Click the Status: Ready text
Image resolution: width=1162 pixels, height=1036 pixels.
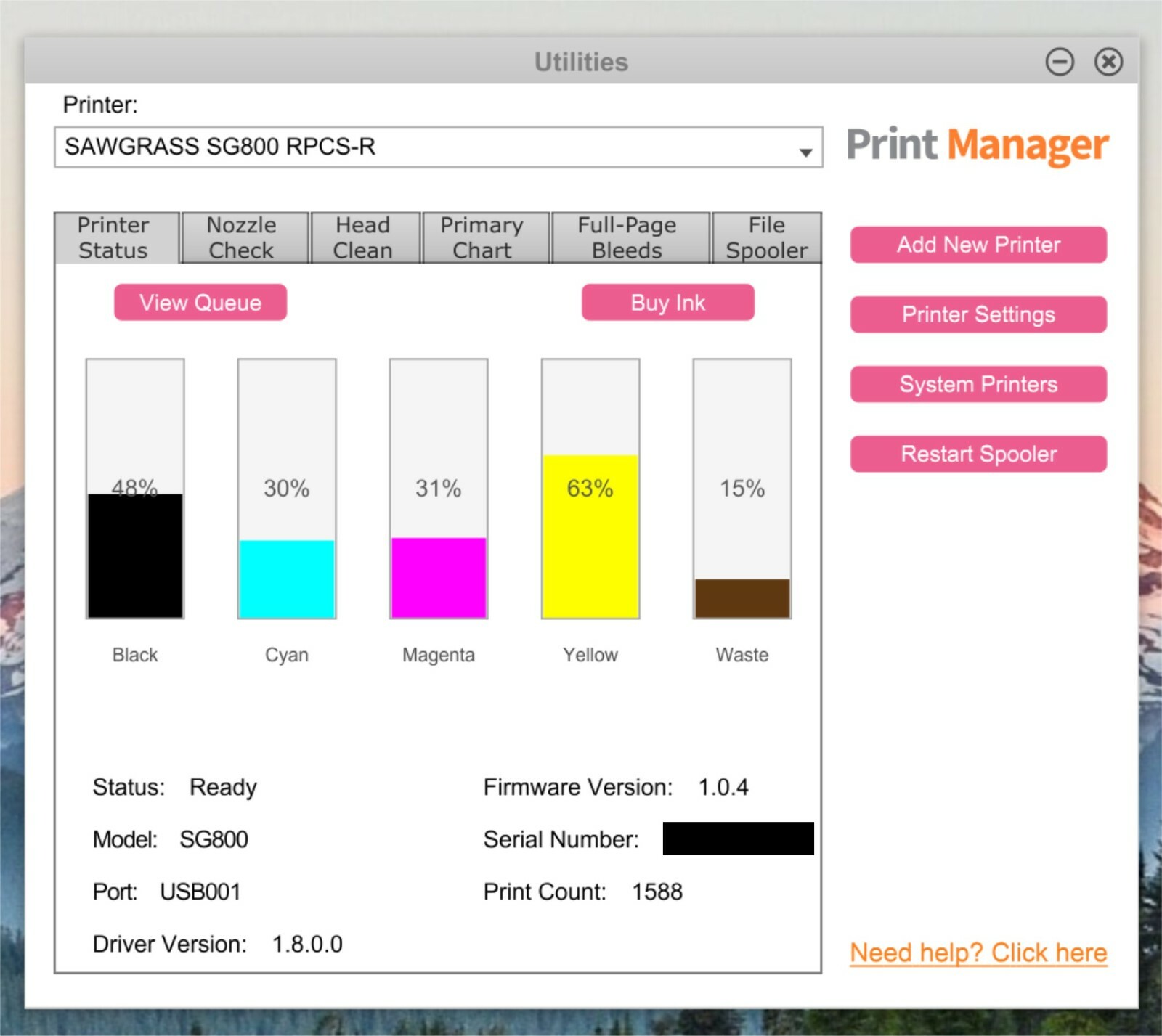(175, 788)
